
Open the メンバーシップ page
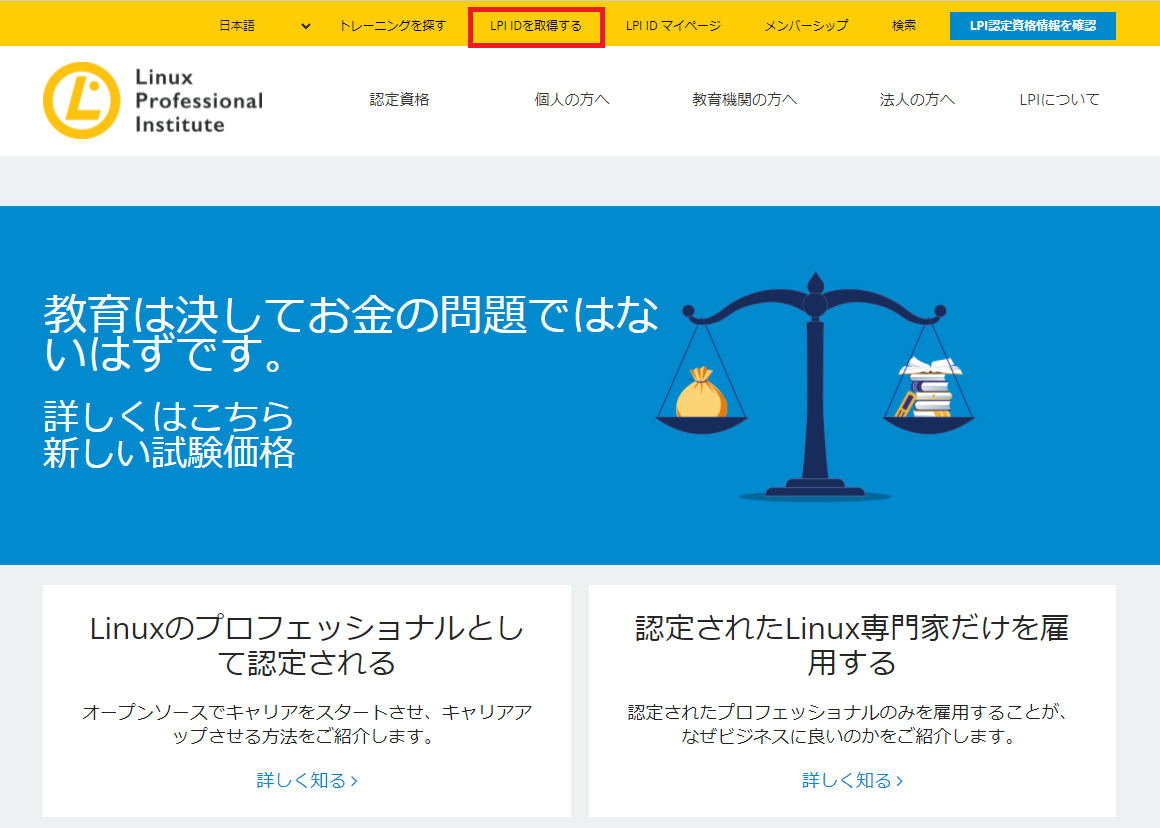[806, 24]
